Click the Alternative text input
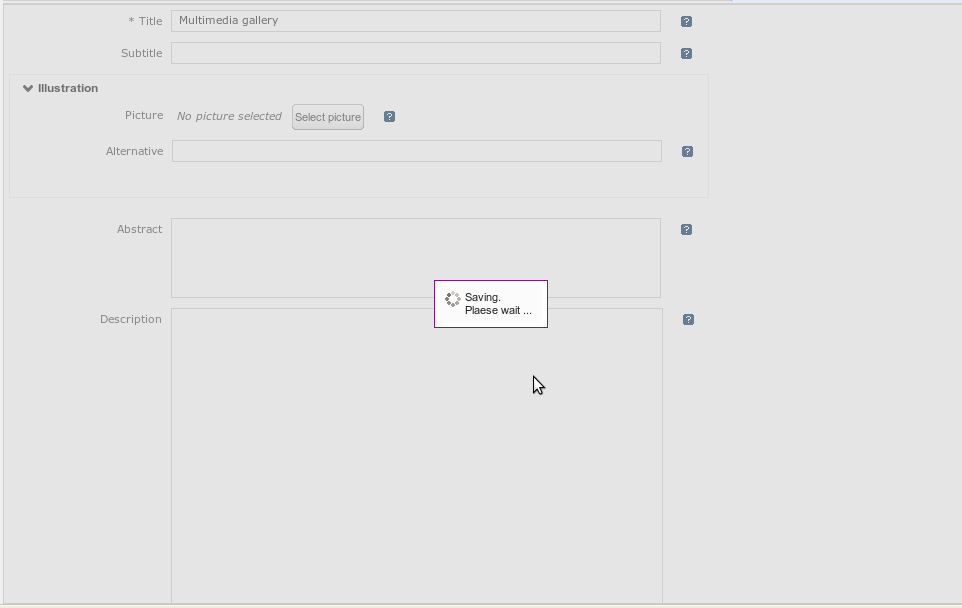 (416, 151)
